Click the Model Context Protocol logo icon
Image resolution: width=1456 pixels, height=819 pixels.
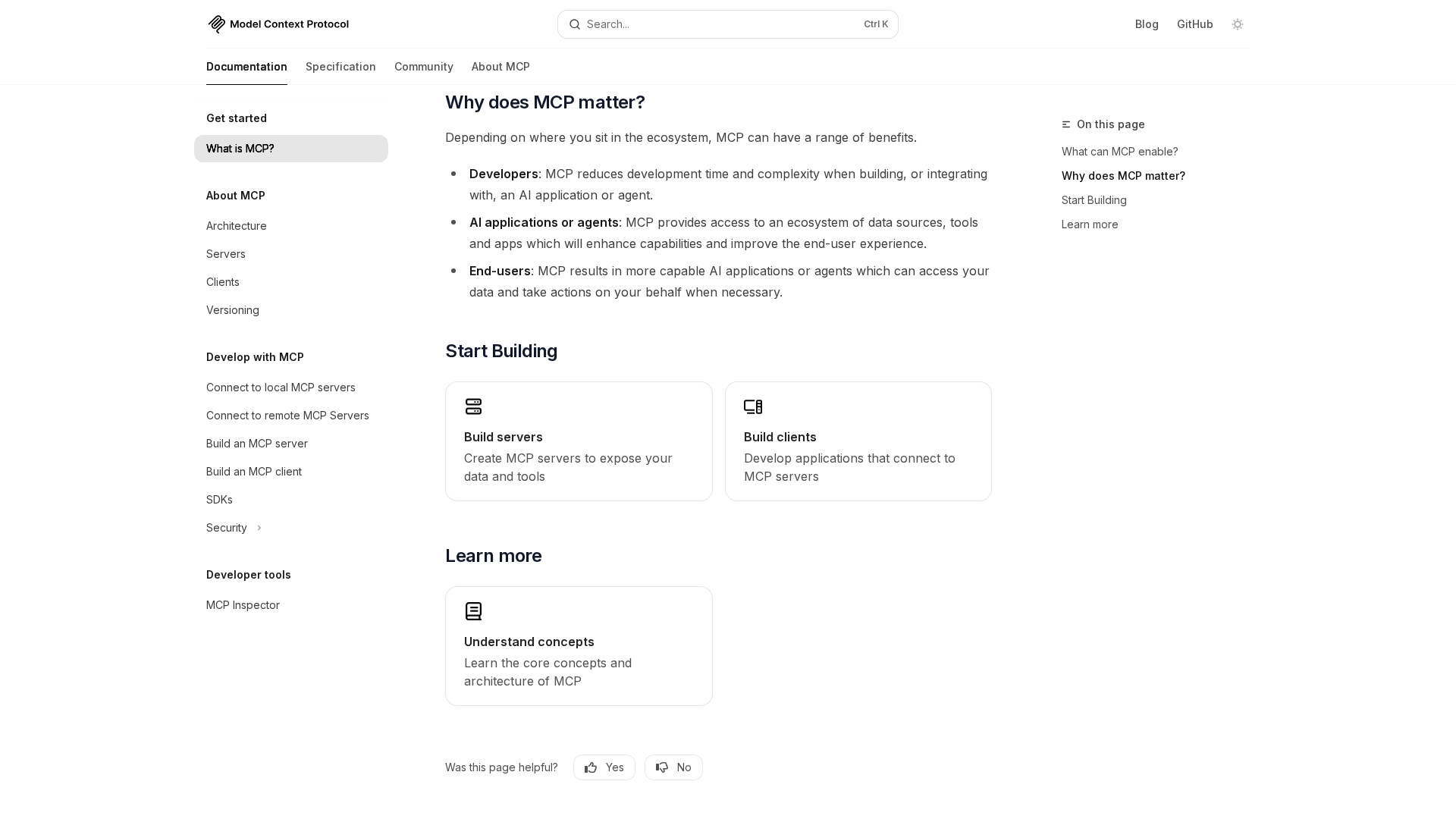click(216, 24)
